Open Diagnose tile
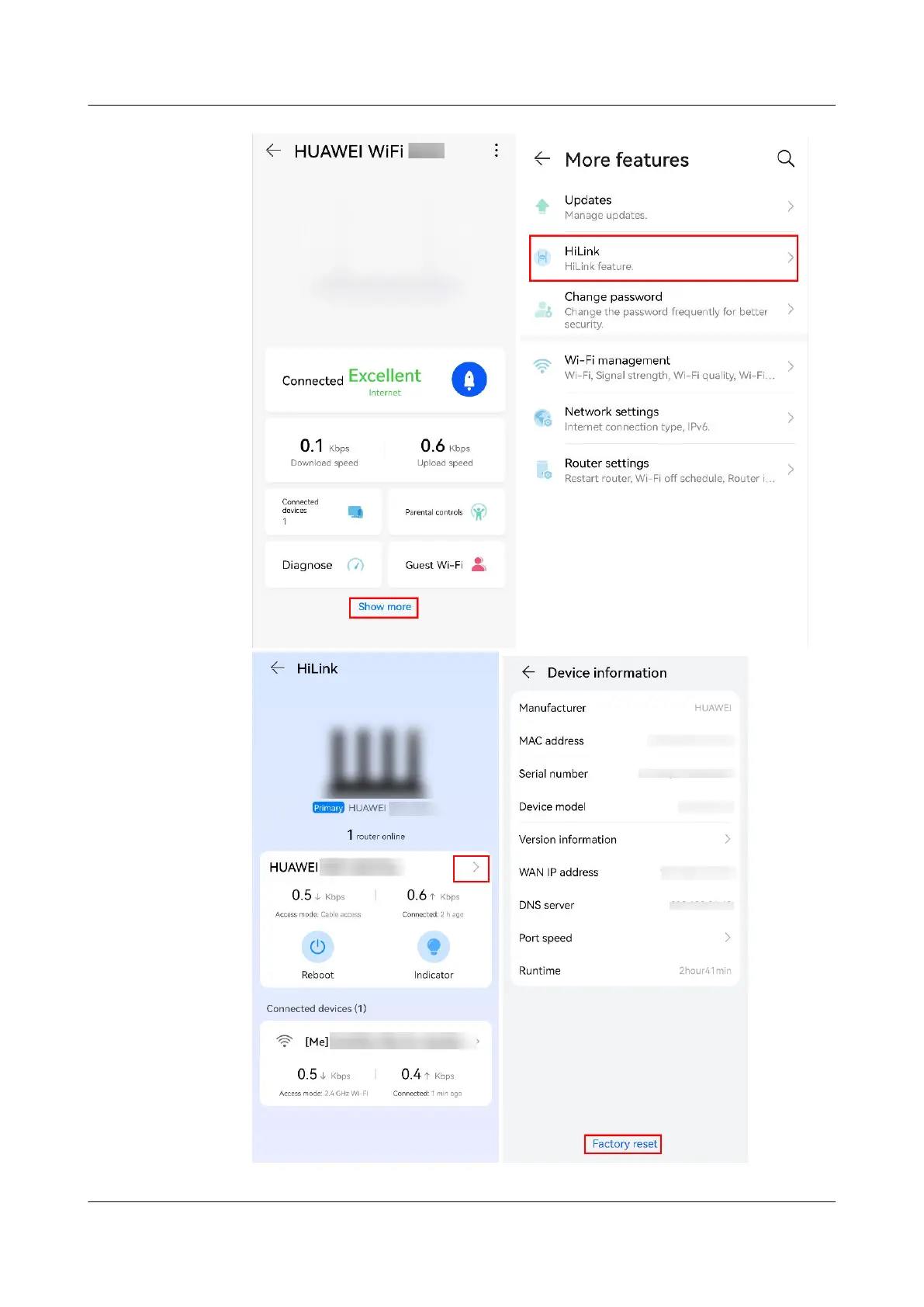Image resolution: width=924 pixels, height=1307 pixels. pyautogui.click(x=324, y=565)
